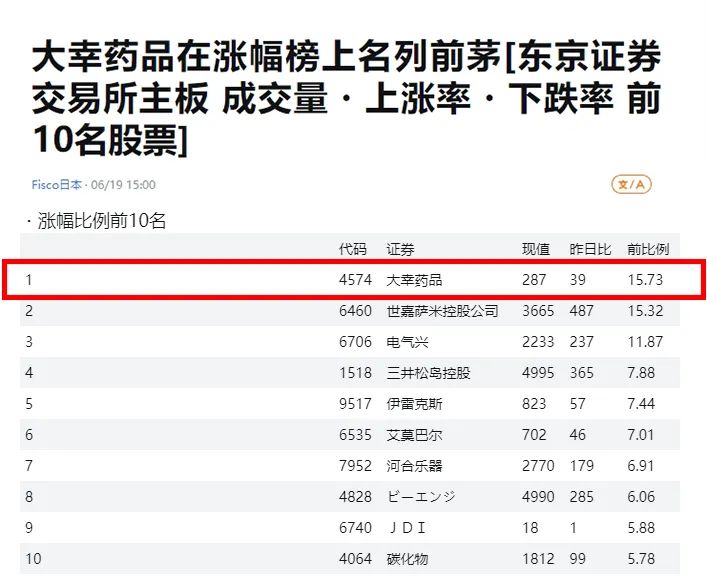
Task: Click rank number 10 in the table
Action: coord(33,559)
